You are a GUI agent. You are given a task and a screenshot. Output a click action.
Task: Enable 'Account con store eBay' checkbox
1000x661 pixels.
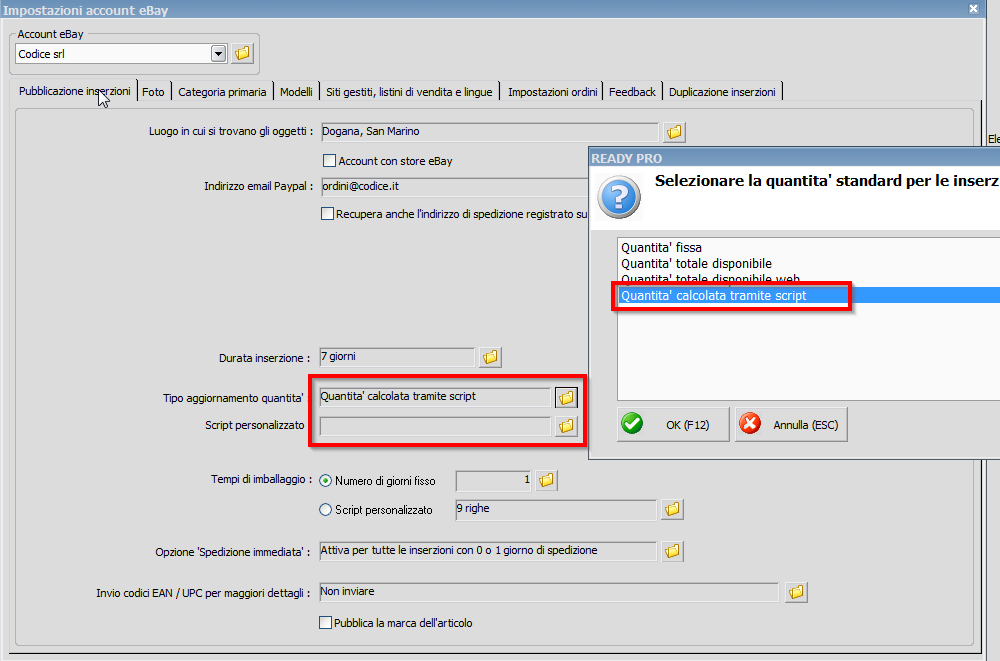pyautogui.click(x=329, y=161)
